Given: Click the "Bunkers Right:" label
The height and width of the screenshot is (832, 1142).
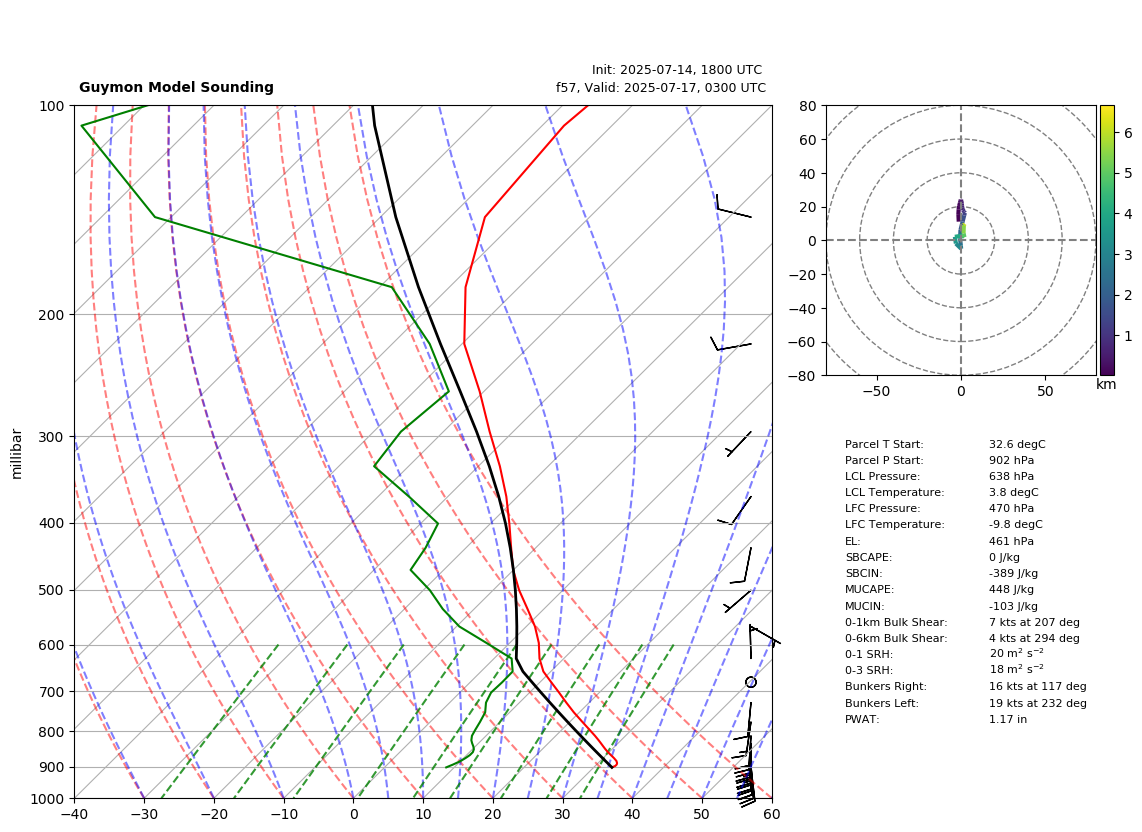Looking at the screenshot, I should tap(886, 686).
